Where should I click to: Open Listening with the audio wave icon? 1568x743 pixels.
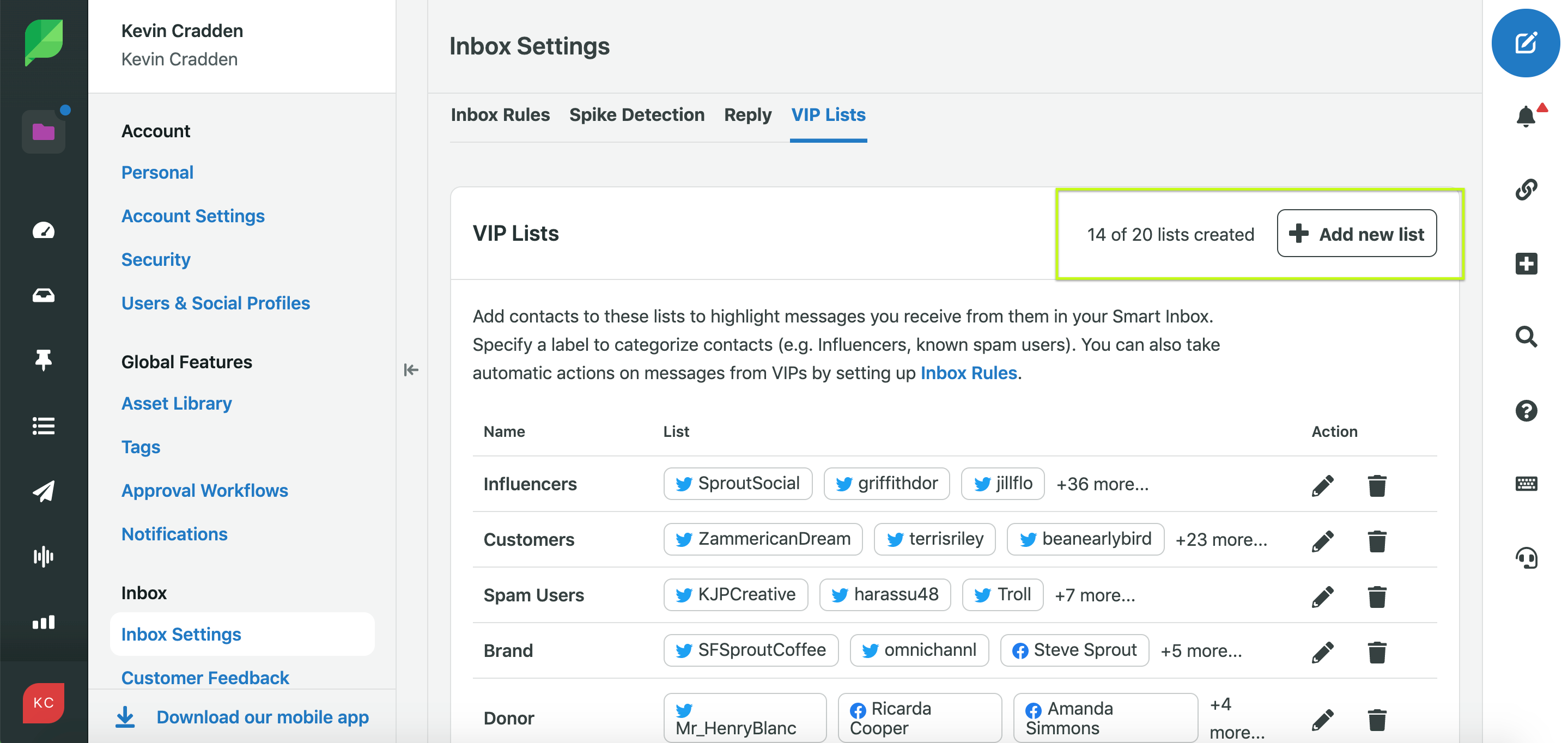click(43, 557)
